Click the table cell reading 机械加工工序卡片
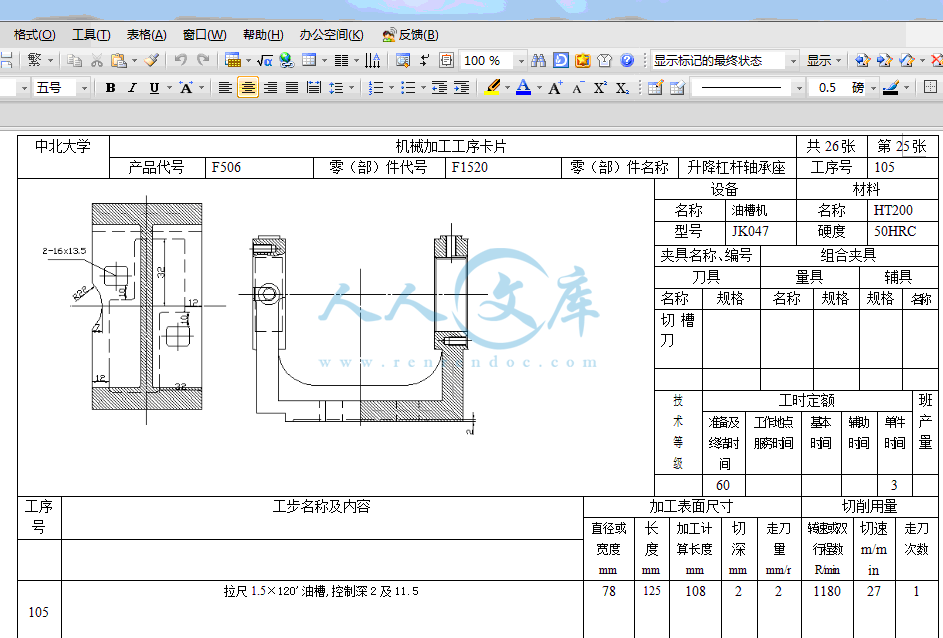This screenshot has width=943, height=638. coord(452,146)
